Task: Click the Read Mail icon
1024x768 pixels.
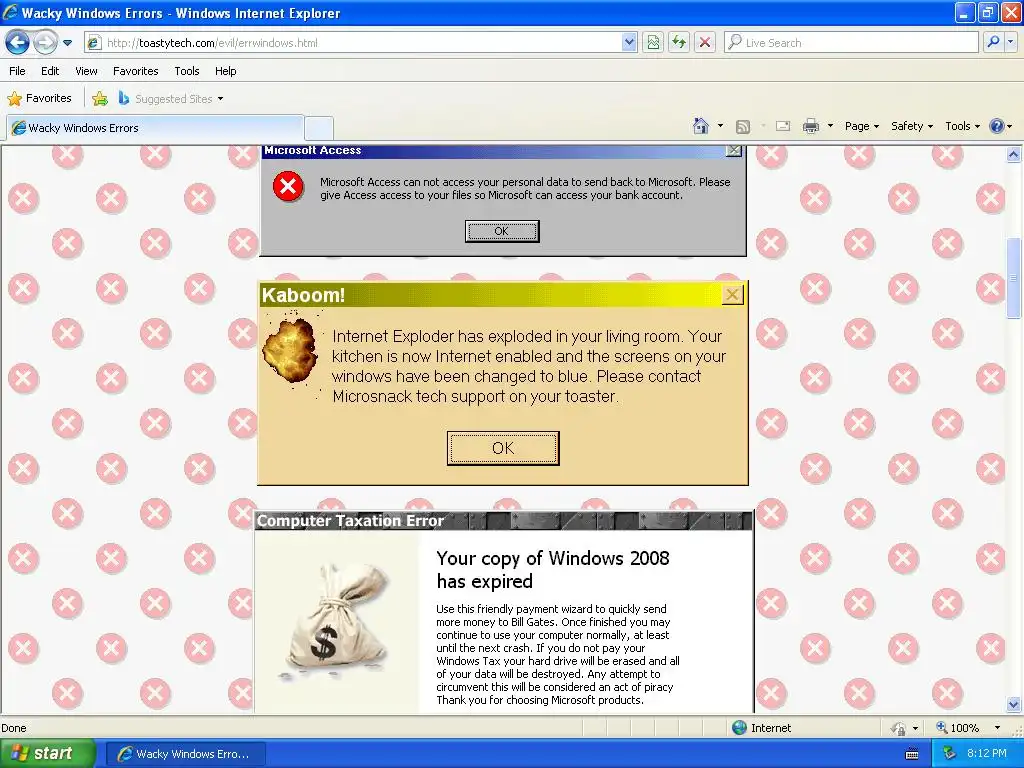Action: (782, 127)
